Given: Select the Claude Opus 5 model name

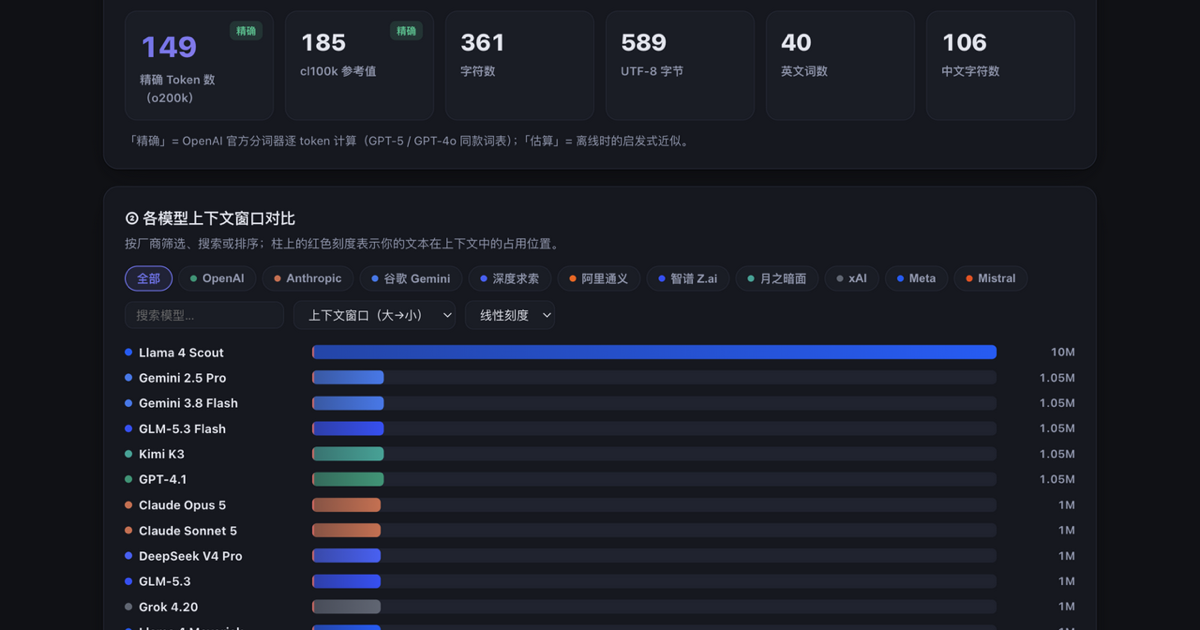Looking at the screenshot, I should coord(182,505).
